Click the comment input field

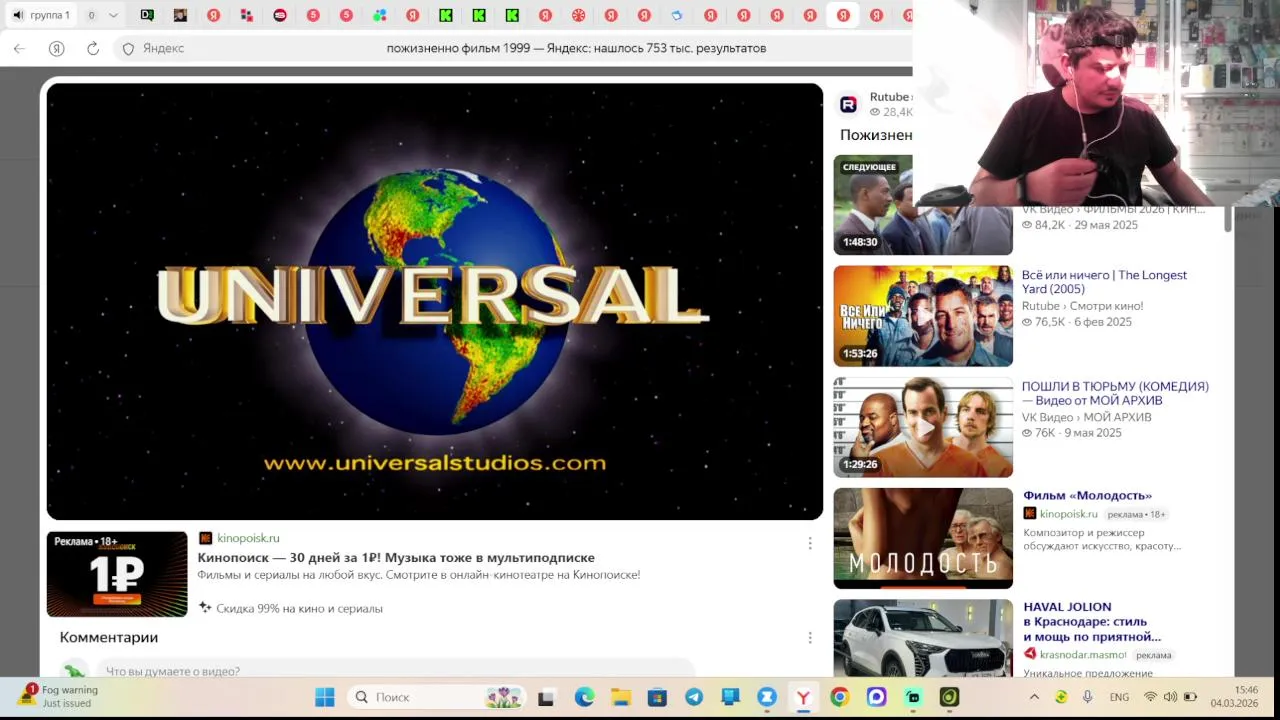[x=395, y=671]
